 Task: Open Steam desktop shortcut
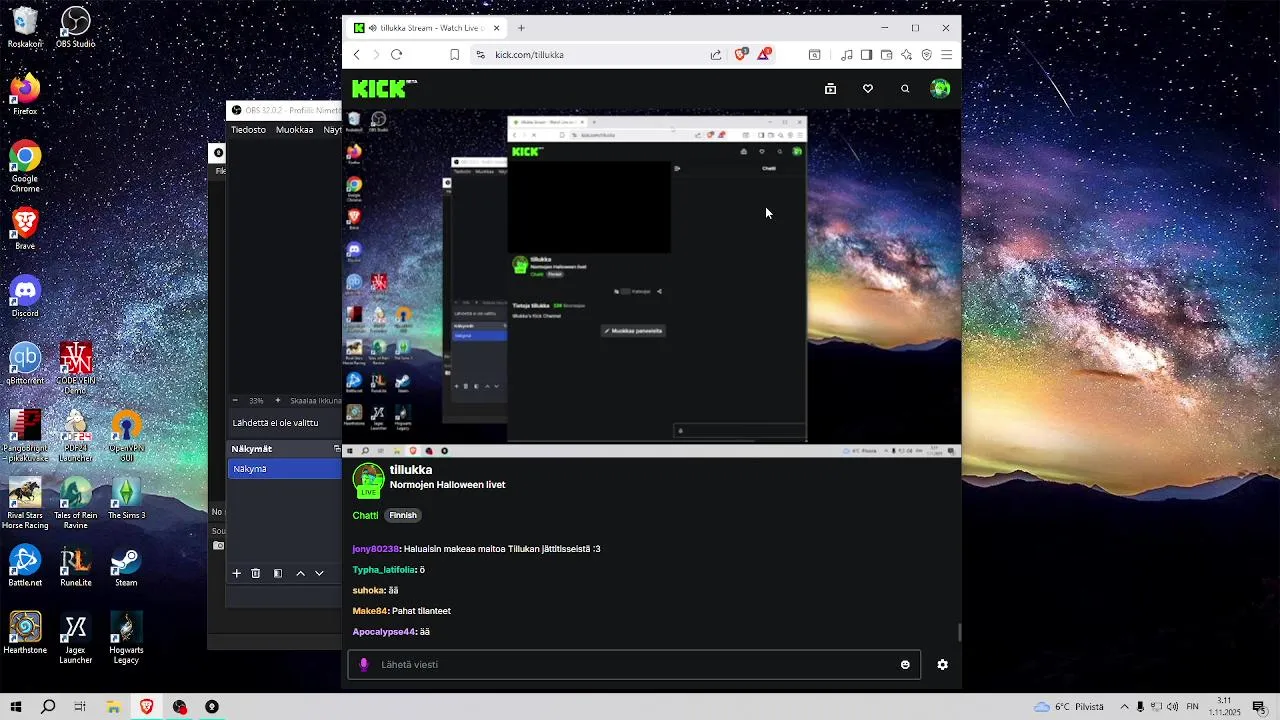(x=126, y=567)
